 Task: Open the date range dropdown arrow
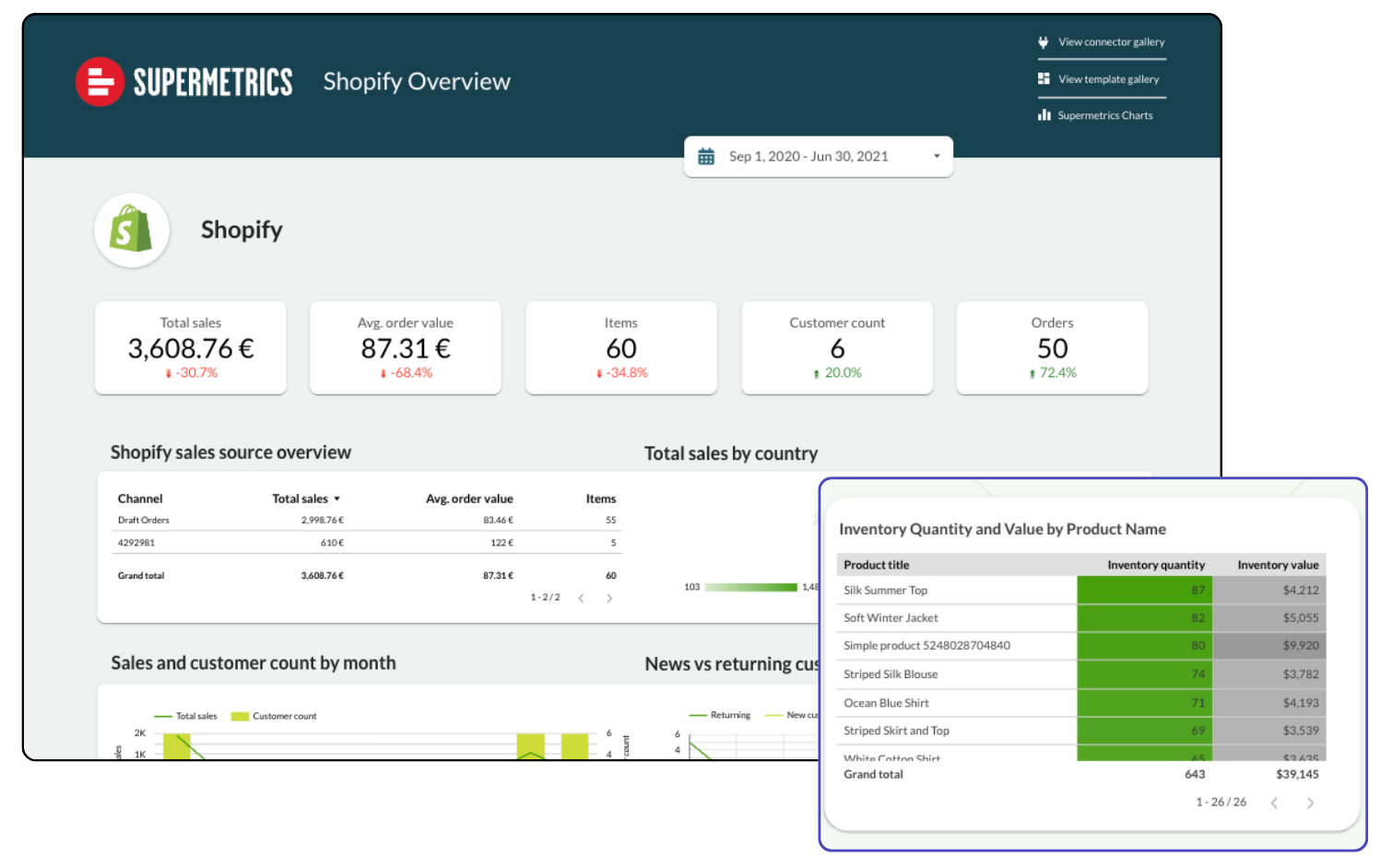[937, 157]
